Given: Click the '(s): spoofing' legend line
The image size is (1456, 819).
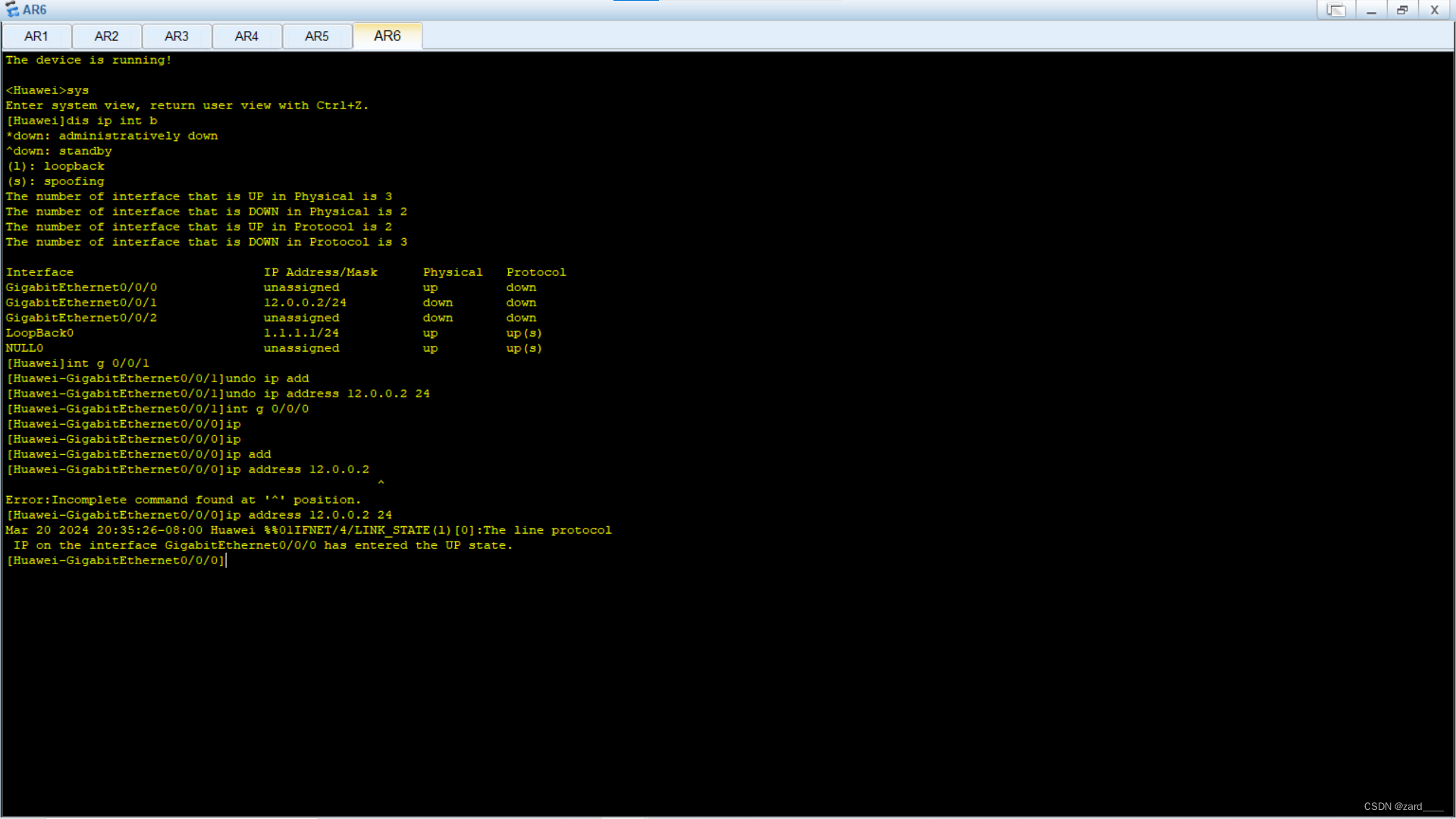Looking at the screenshot, I should (x=55, y=181).
